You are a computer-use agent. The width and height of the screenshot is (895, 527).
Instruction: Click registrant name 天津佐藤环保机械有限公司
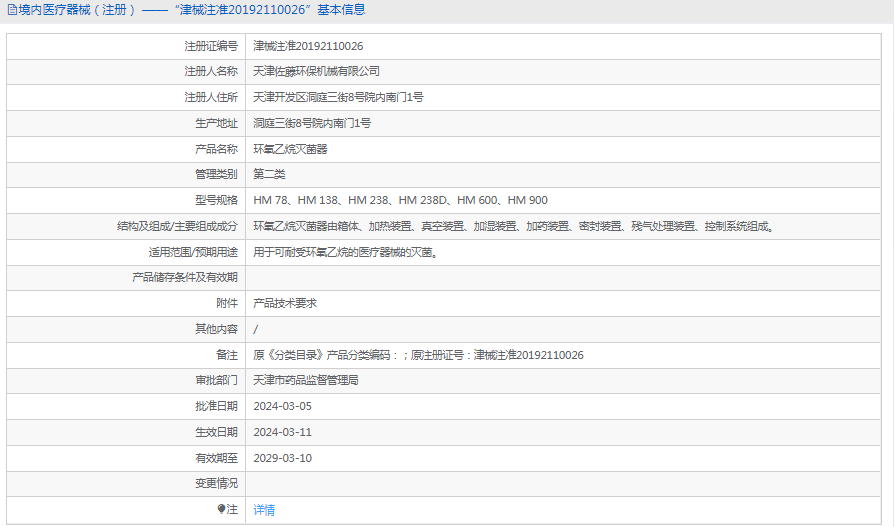click(x=316, y=71)
